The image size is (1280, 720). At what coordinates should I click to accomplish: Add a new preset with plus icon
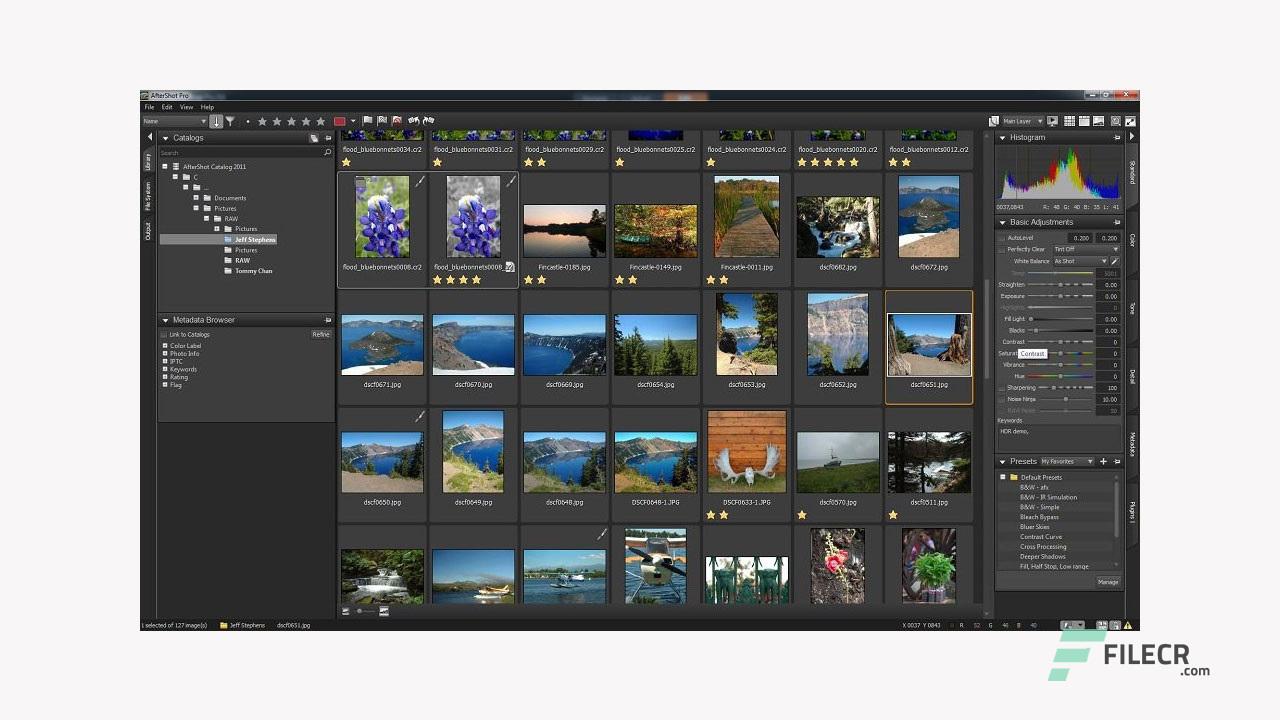pos(1103,461)
